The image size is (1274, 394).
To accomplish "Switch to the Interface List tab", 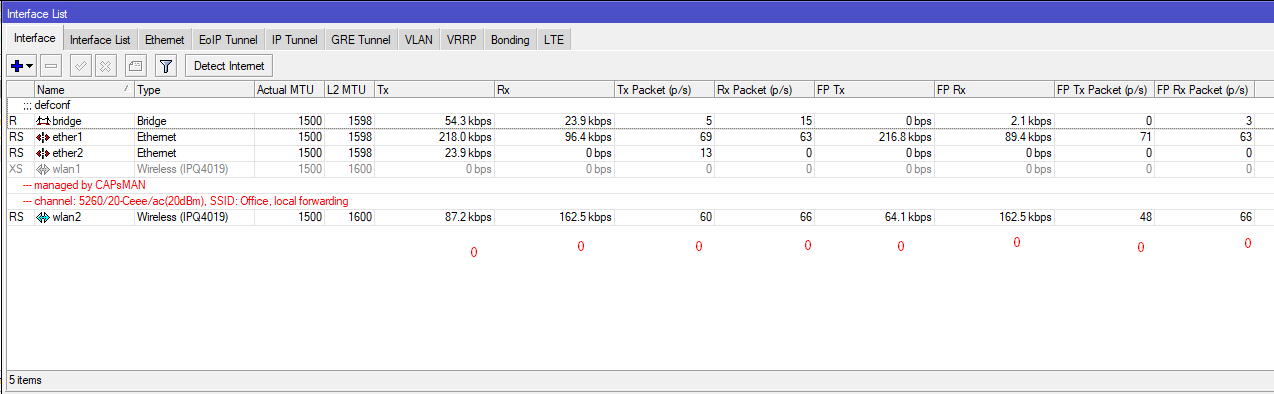I will [100, 39].
